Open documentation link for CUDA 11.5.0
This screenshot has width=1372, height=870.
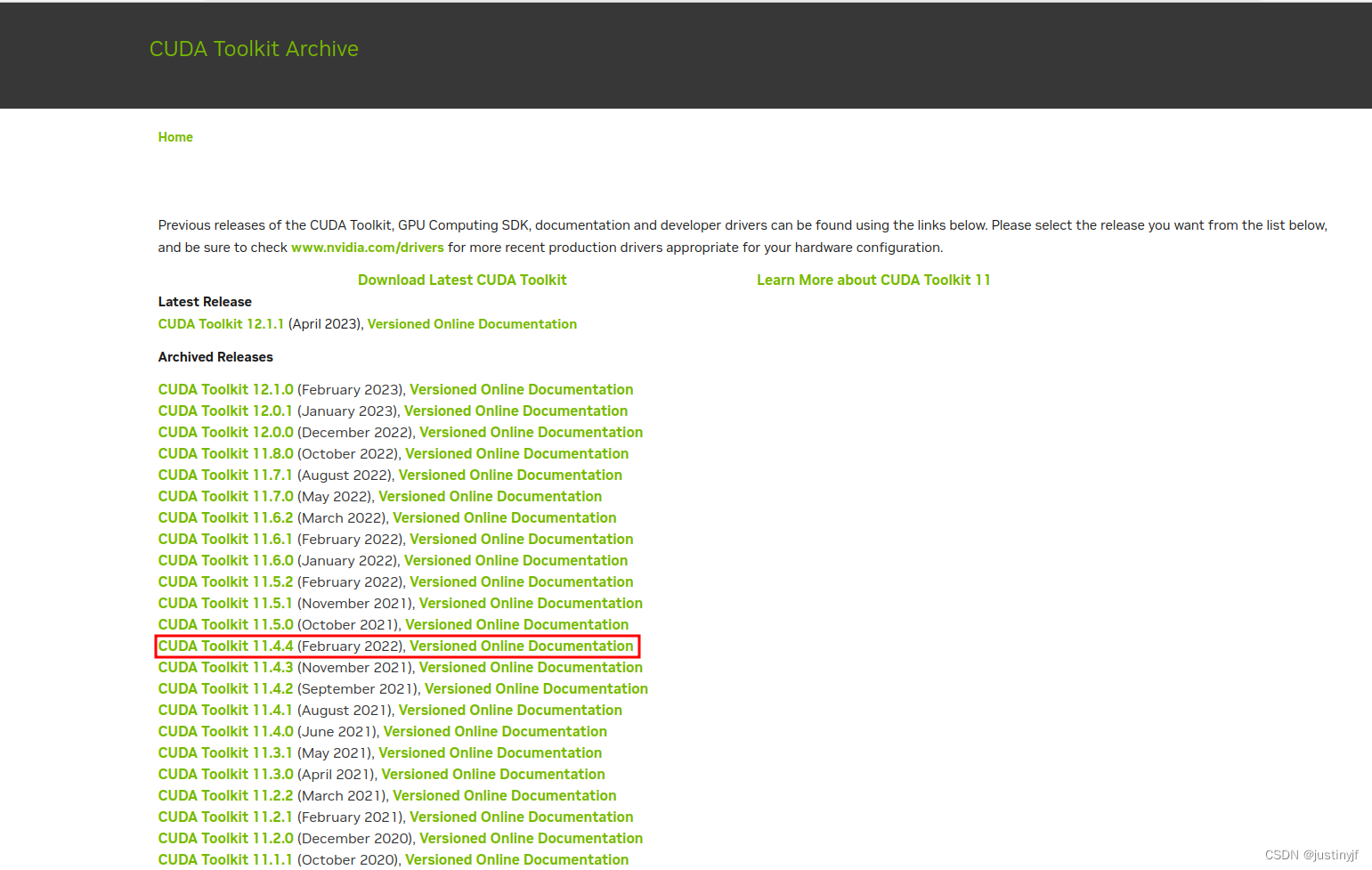point(517,624)
